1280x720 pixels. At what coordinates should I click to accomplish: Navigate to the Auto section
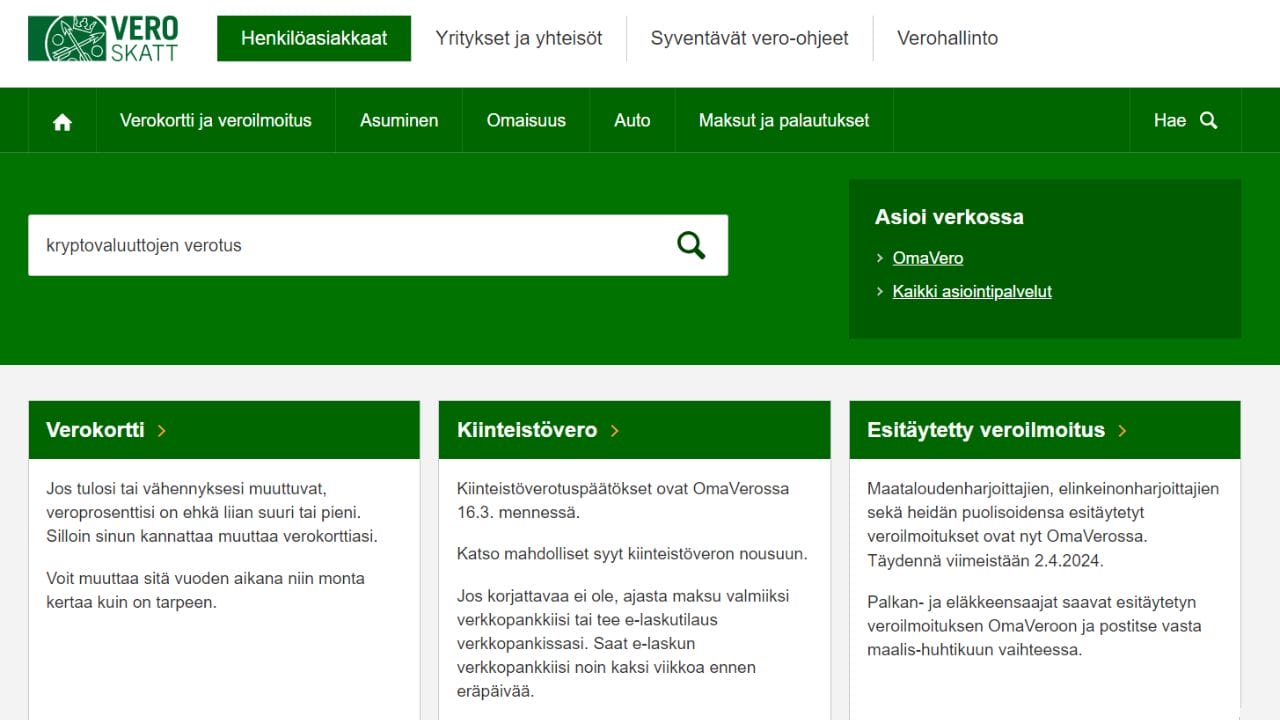(x=632, y=120)
